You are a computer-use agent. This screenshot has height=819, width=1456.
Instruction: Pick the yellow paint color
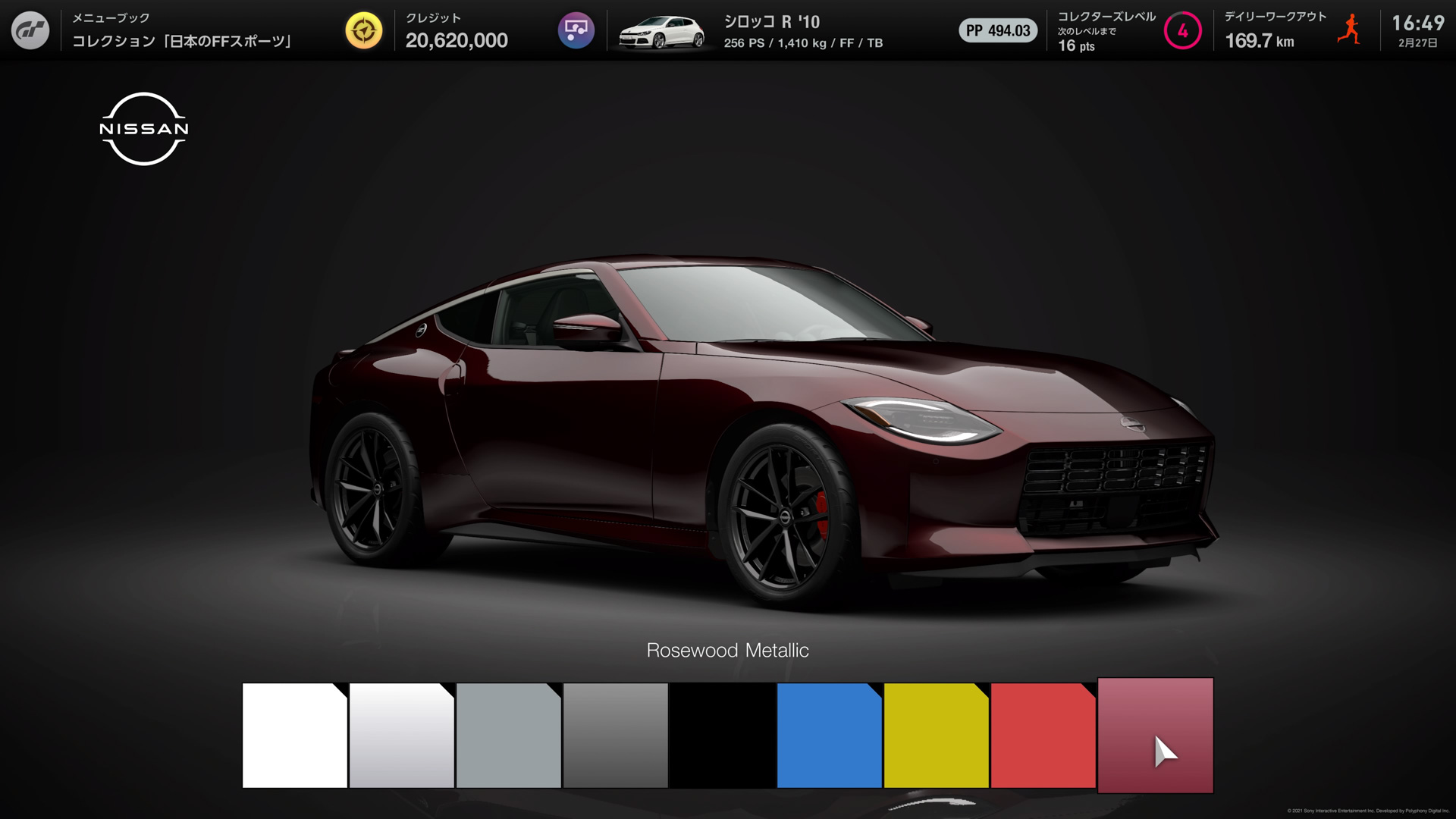coord(937,734)
